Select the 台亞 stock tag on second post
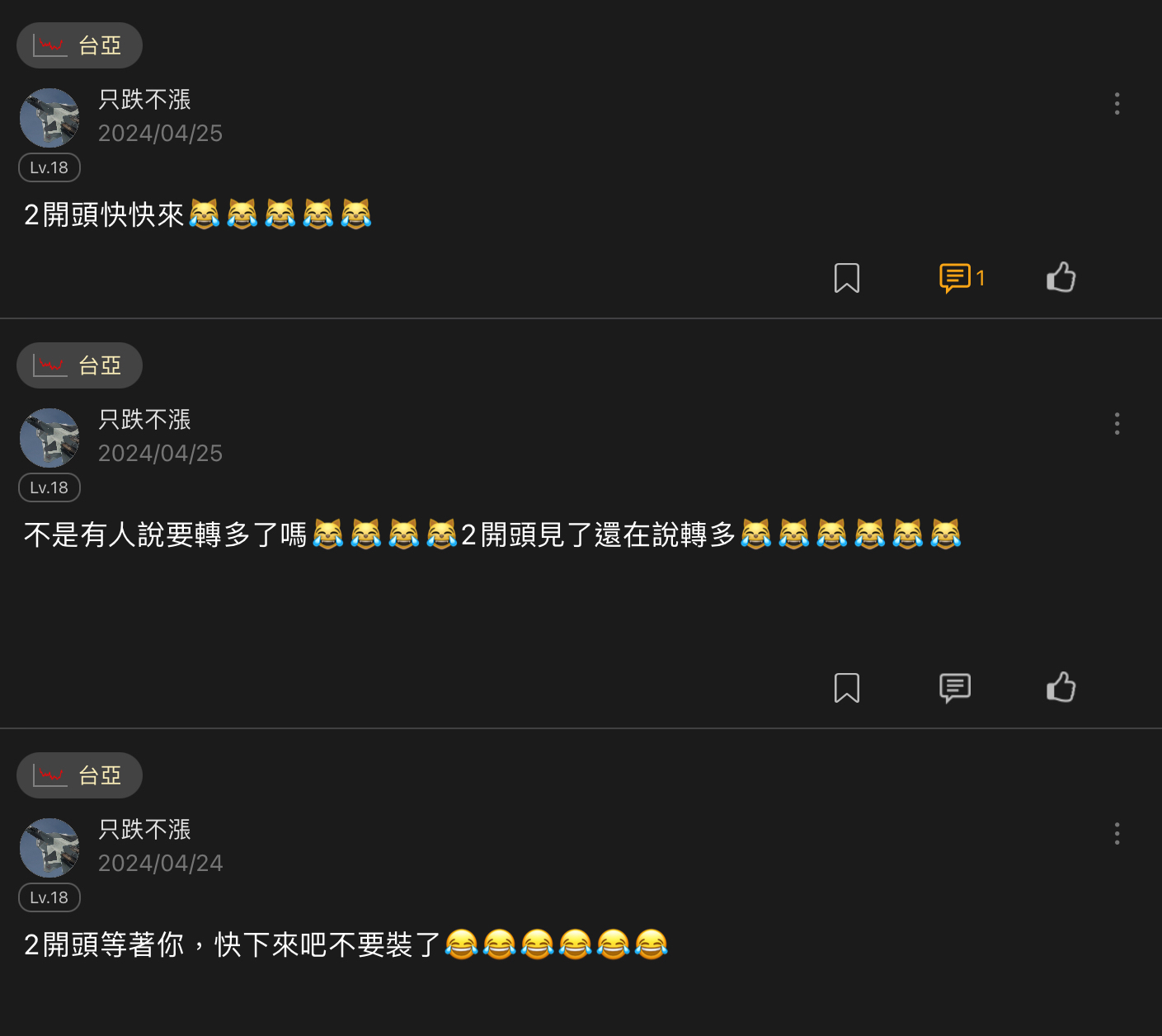This screenshot has width=1162, height=1036. 79,365
